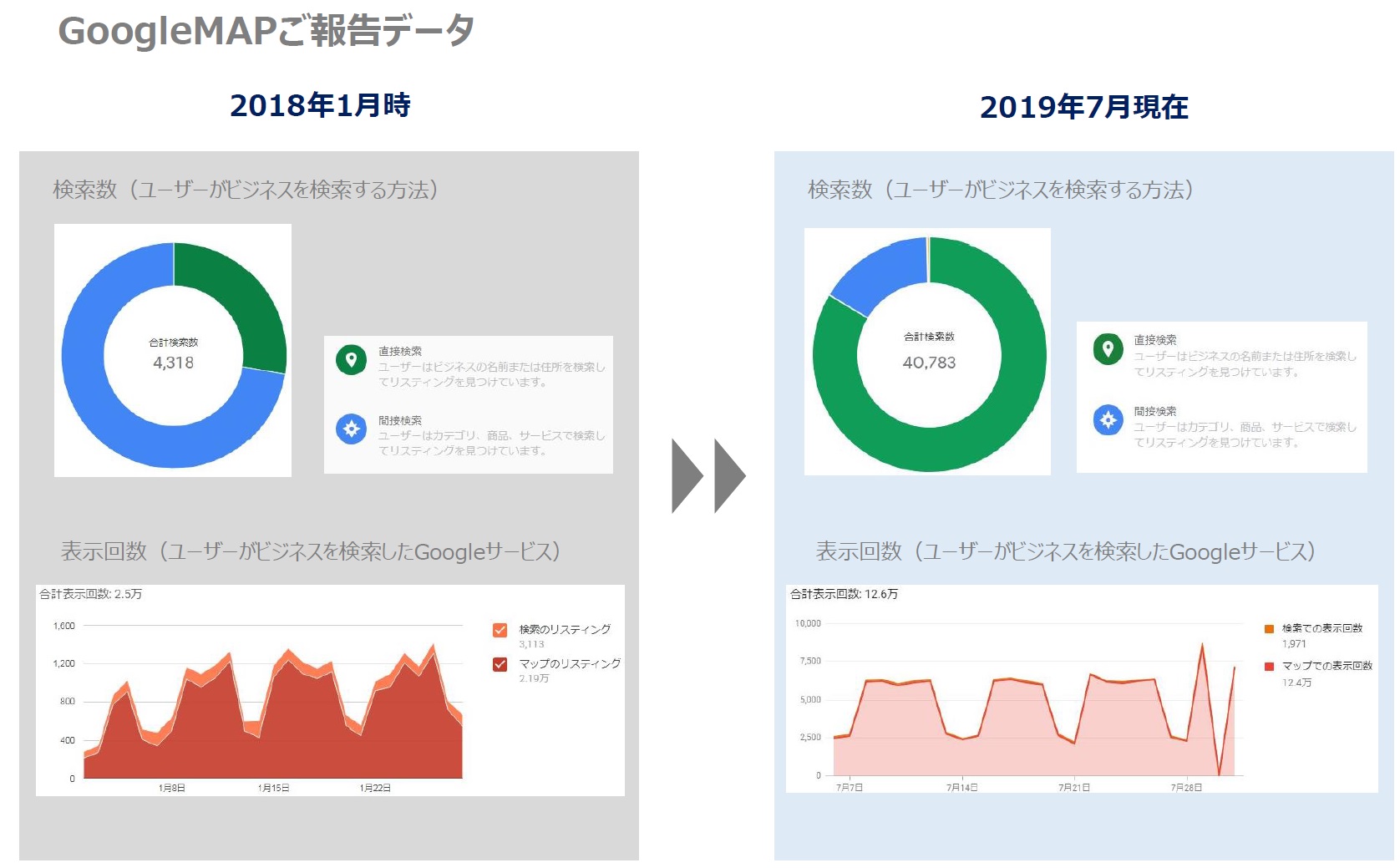Click the green direct search pin icon in 2018 legend
This screenshot has width=1400, height=868.
click(x=351, y=360)
